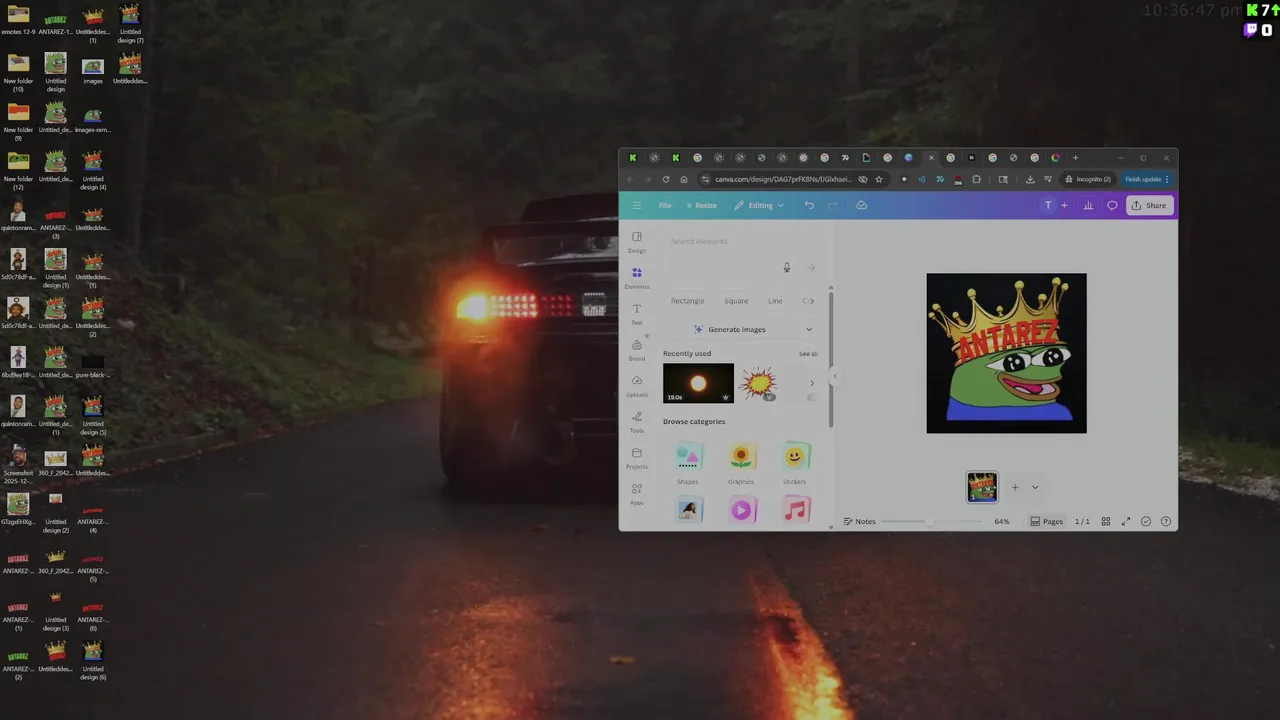Open the Editing mode dropdown
The image size is (1280, 720).
[x=759, y=205]
